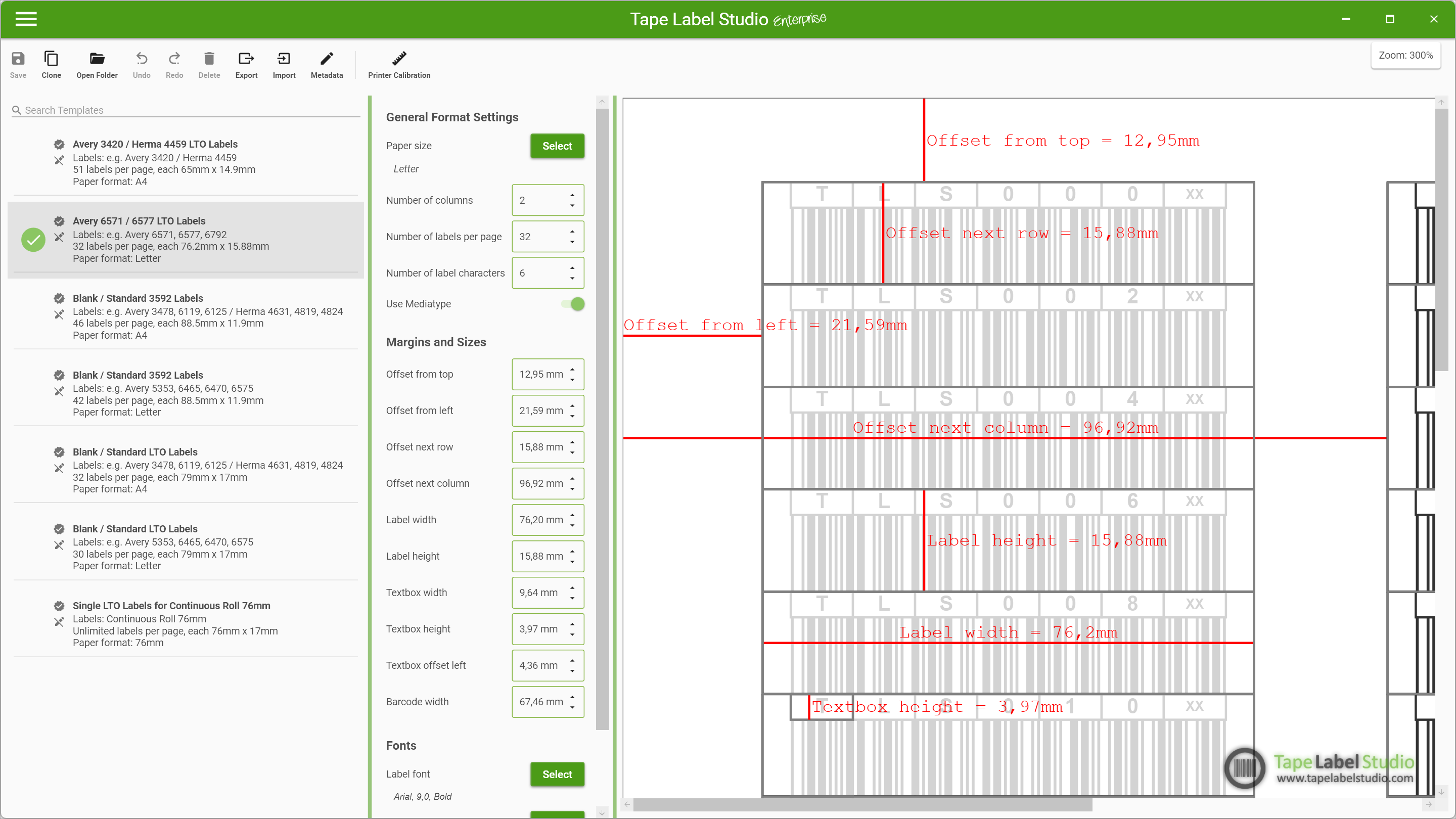Decrease Offset next column value
The width and height of the screenshot is (1456, 819).
[x=572, y=489]
